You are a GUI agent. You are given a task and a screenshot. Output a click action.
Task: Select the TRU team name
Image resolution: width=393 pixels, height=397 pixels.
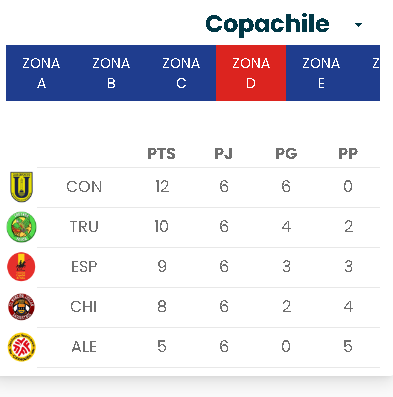click(84, 227)
